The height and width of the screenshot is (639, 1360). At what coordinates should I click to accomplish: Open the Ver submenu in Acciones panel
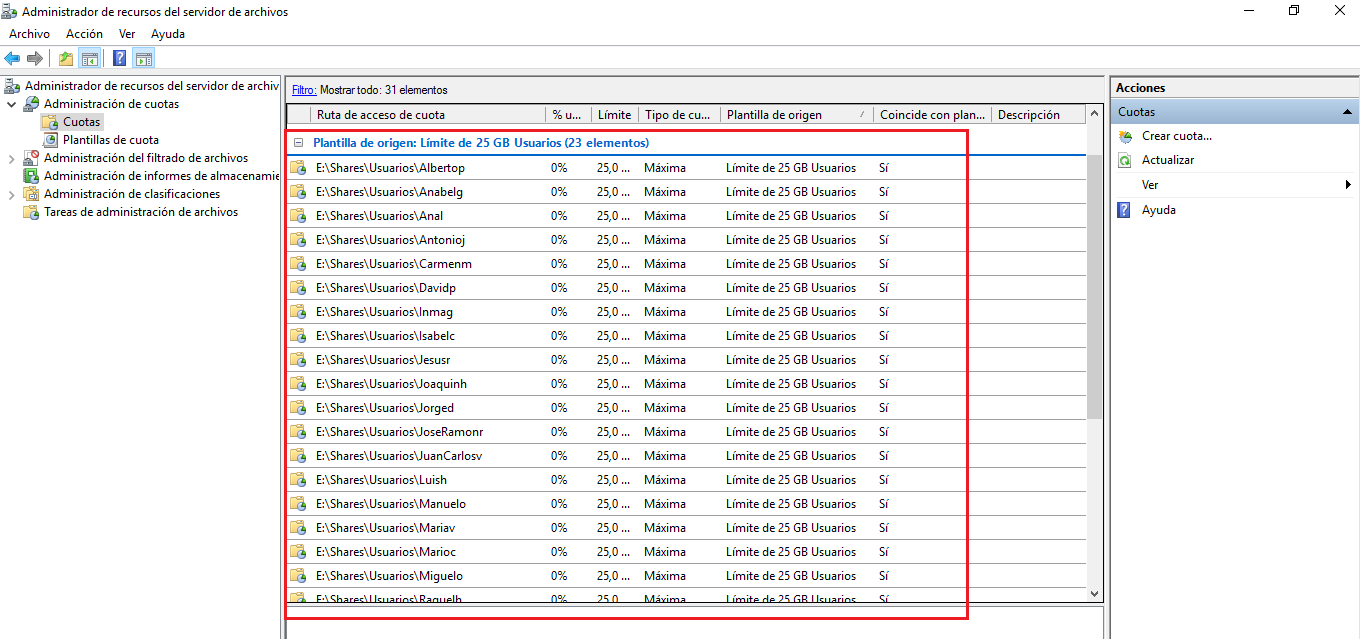[x=1150, y=185]
